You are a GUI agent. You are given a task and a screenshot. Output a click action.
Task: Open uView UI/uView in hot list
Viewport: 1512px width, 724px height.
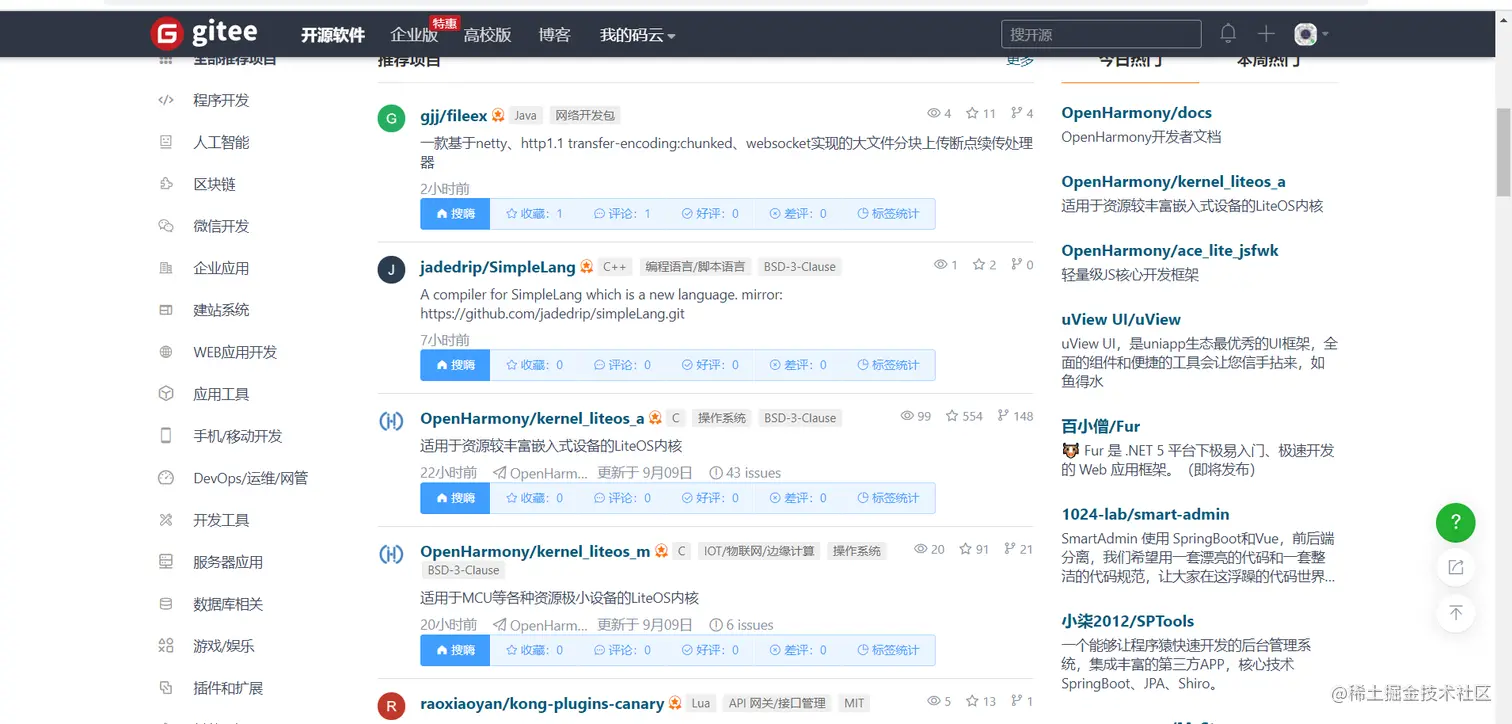point(1121,320)
